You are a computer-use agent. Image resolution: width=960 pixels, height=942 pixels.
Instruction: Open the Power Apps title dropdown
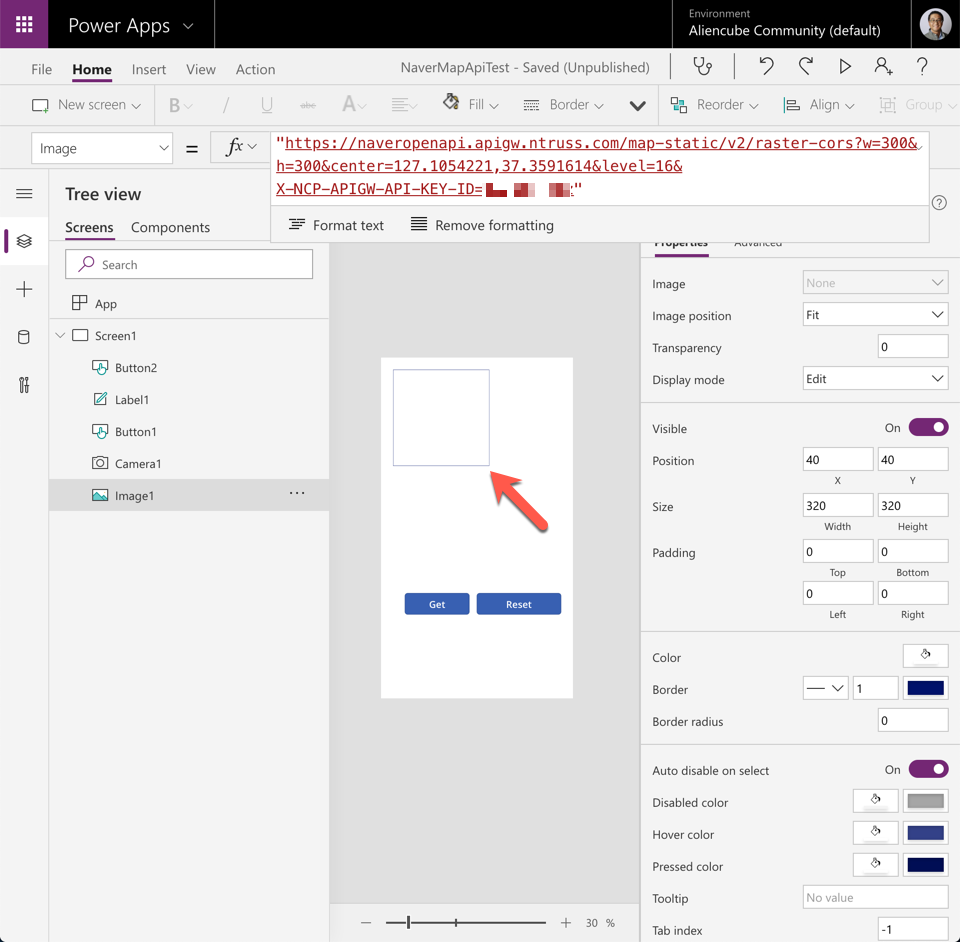(x=189, y=26)
